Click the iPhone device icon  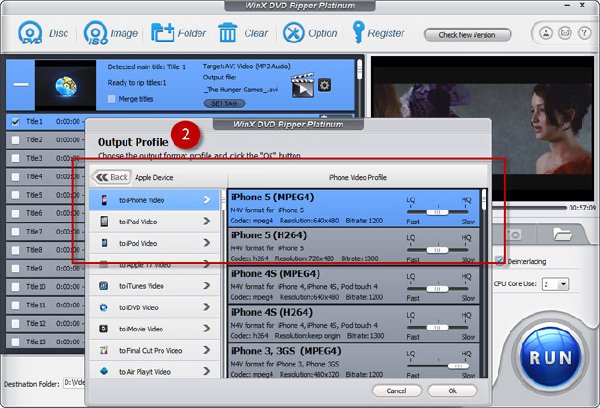[104, 200]
